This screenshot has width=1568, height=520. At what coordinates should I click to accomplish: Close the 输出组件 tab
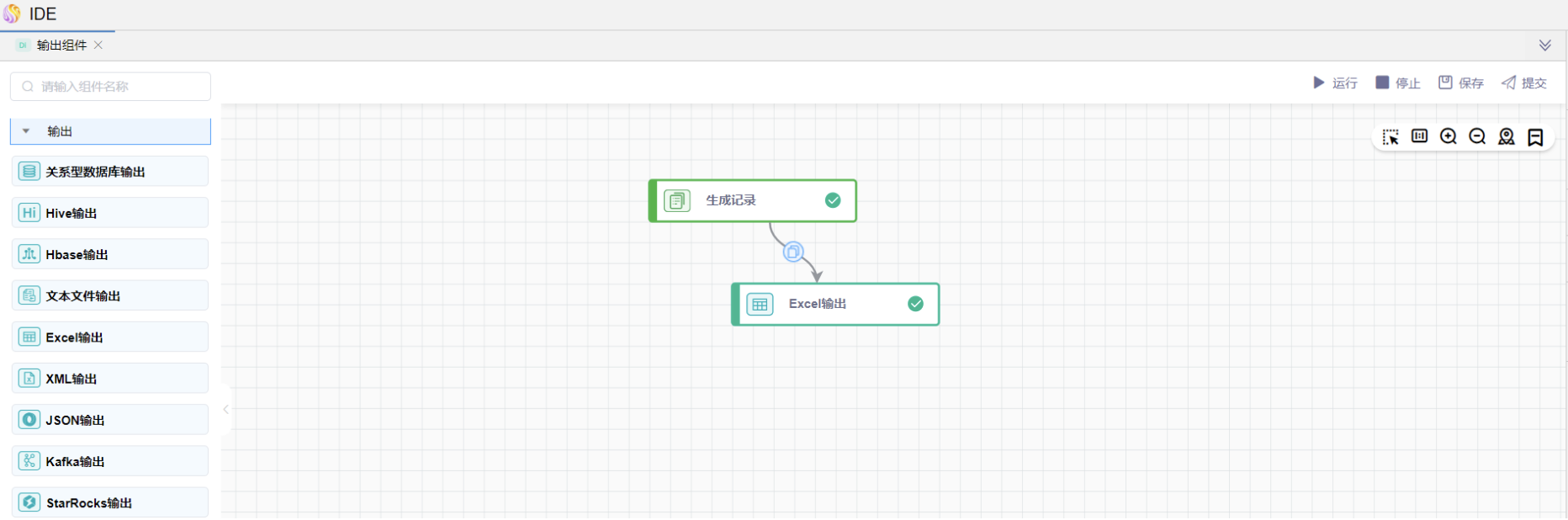click(x=98, y=45)
